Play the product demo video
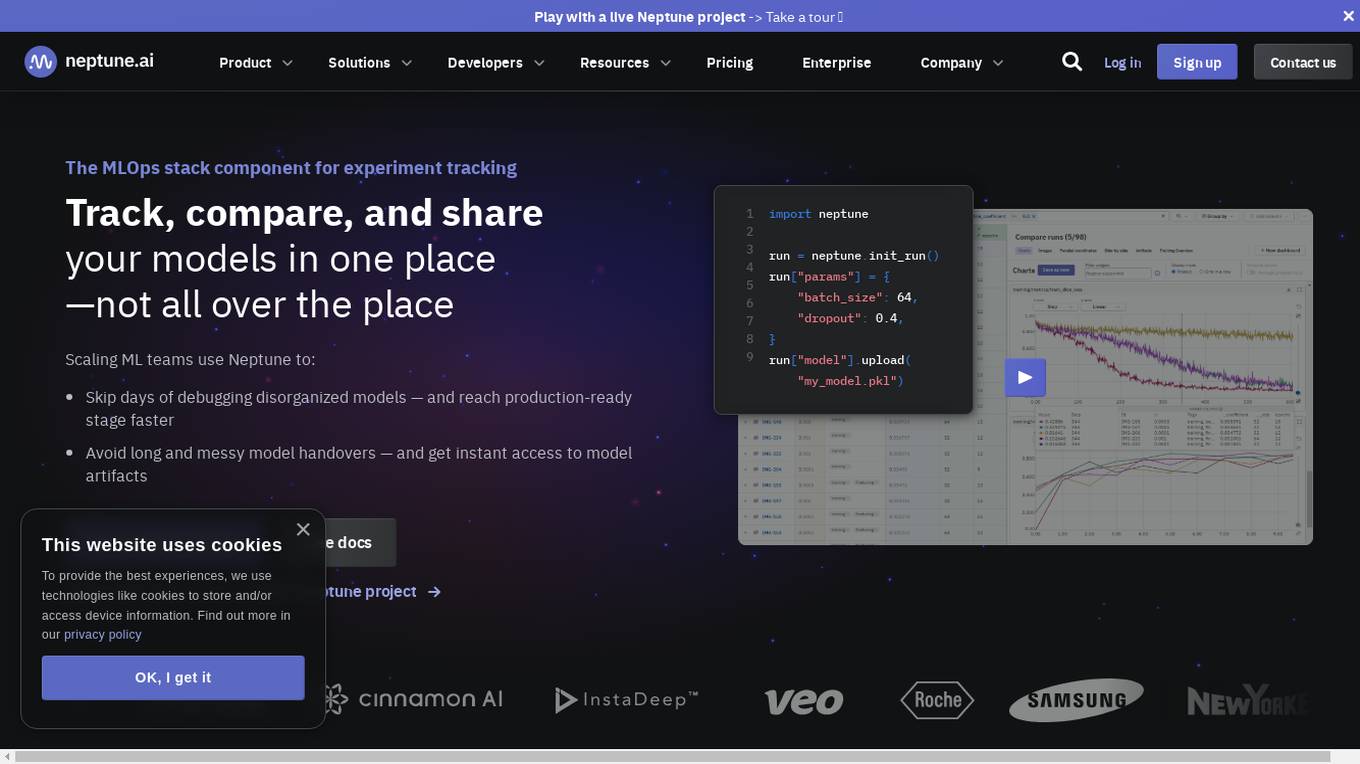 (x=1025, y=377)
